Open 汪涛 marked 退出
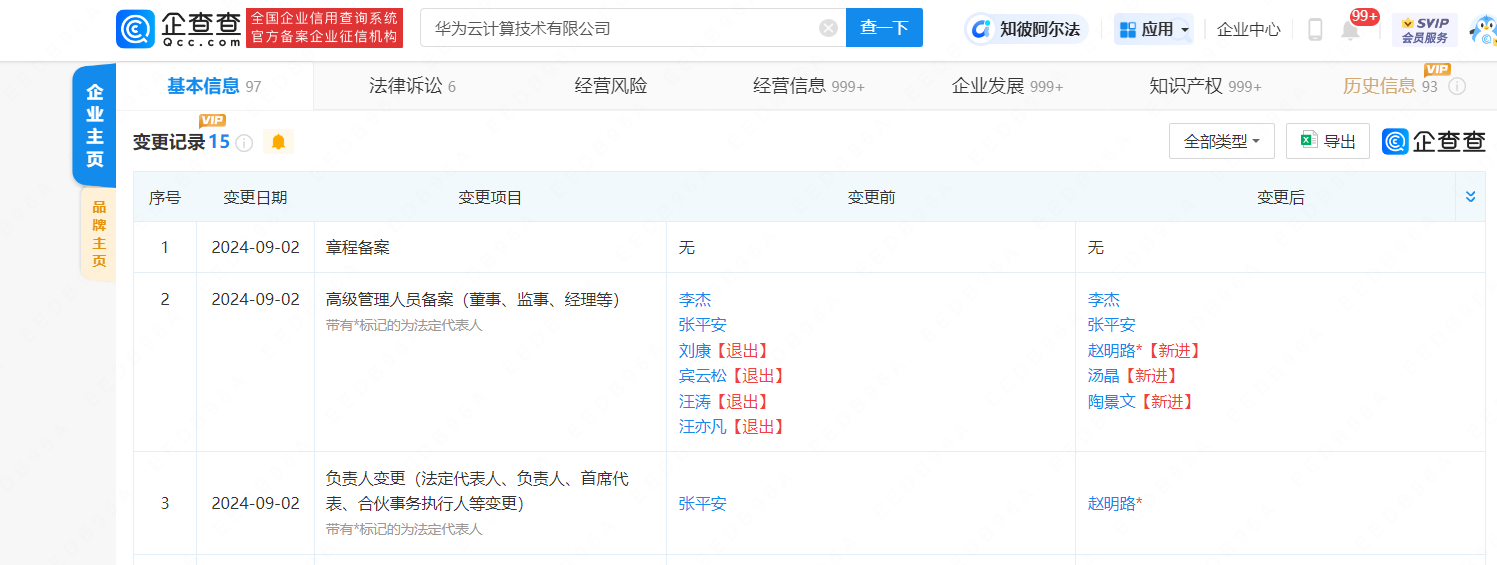 click(x=694, y=402)
